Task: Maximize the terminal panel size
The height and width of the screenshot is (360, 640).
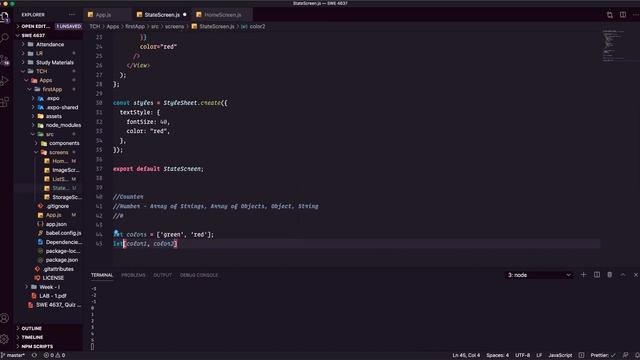Action: pyautogui.click(x=623, y=275)
